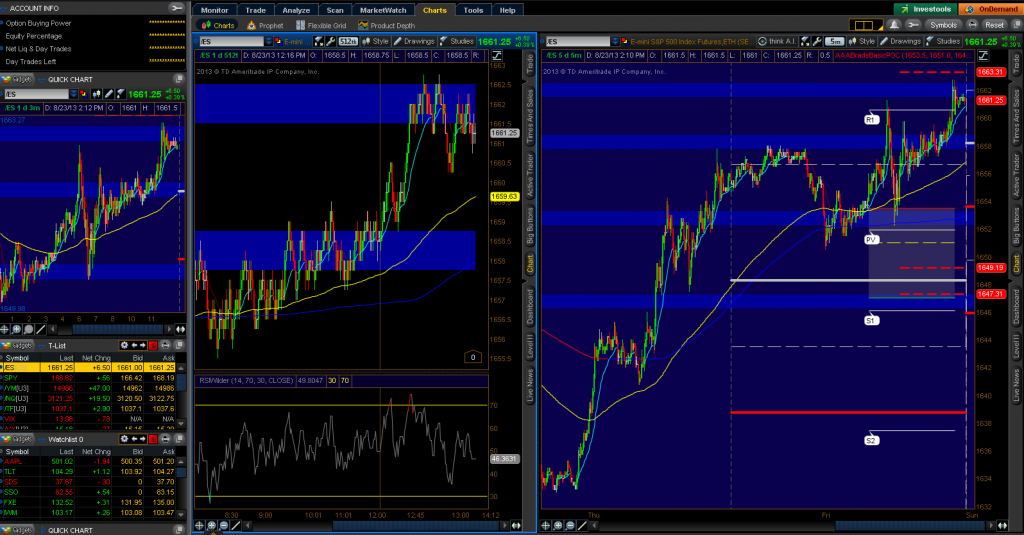Expand the symbol dropdown on left chart

click(267, 41)
